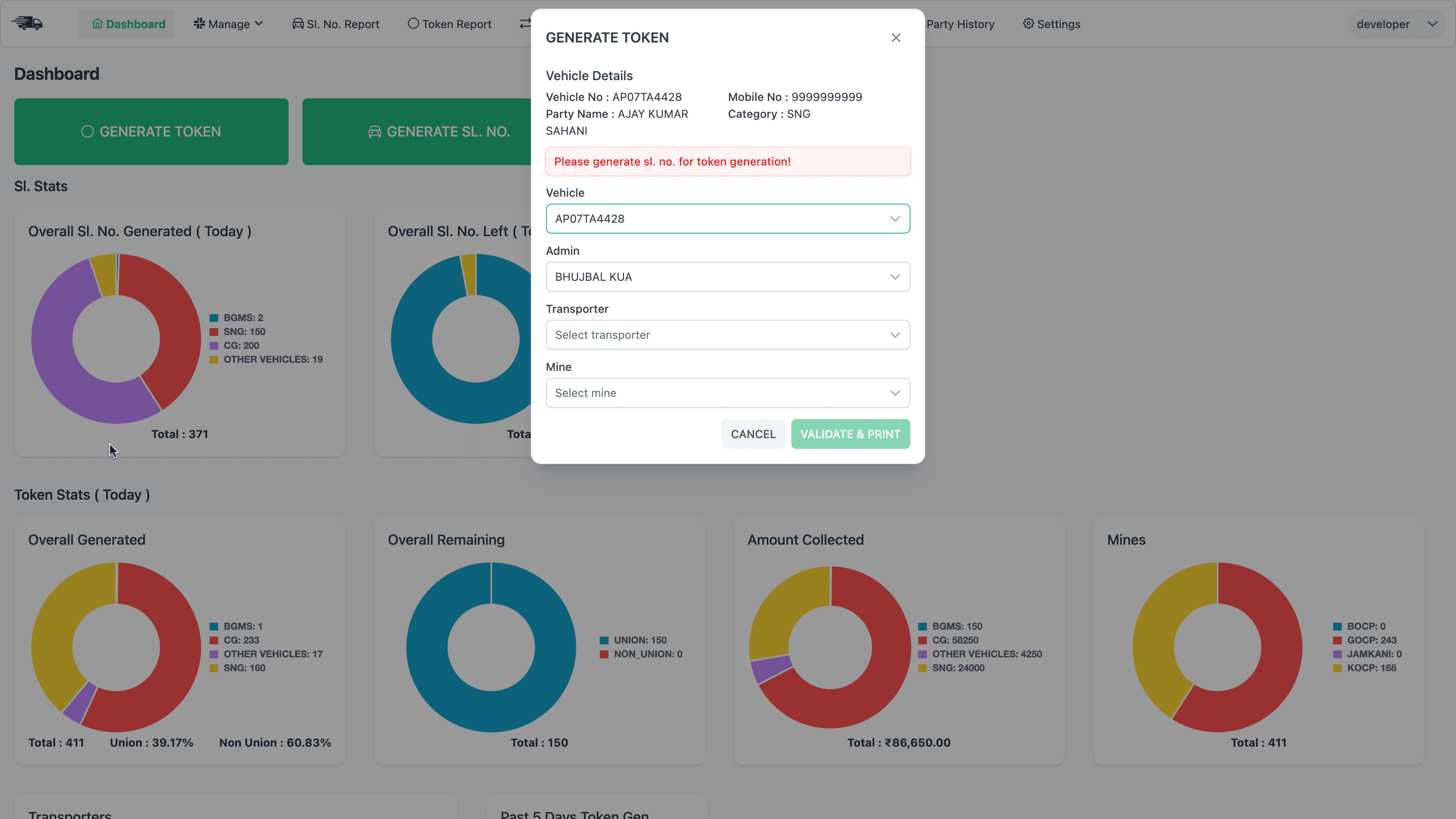
Task: Click the circle icon on GENERATE TOKEN button
Action: 88,131
